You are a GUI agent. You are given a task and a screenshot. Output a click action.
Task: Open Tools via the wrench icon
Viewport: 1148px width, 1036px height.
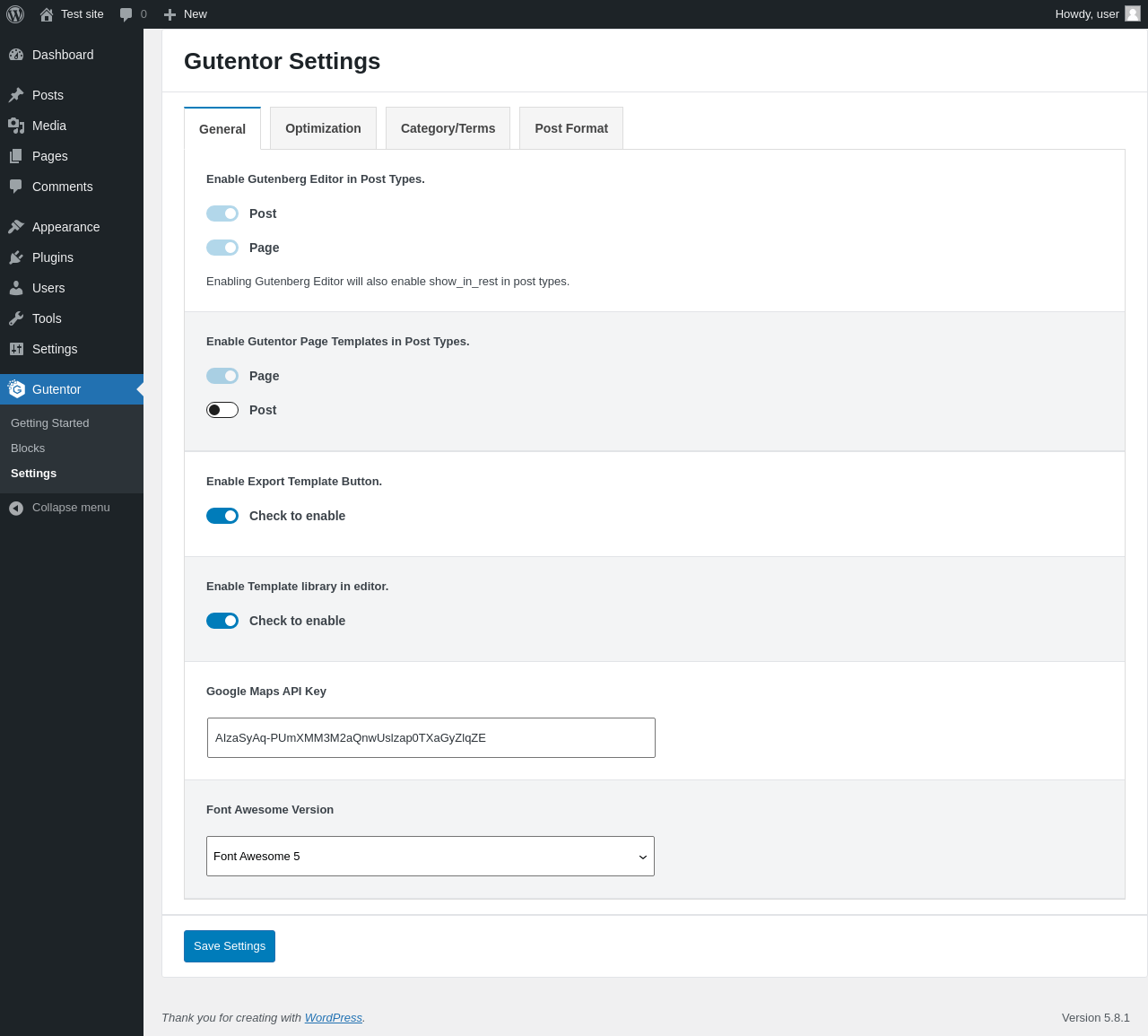point(16,318)
